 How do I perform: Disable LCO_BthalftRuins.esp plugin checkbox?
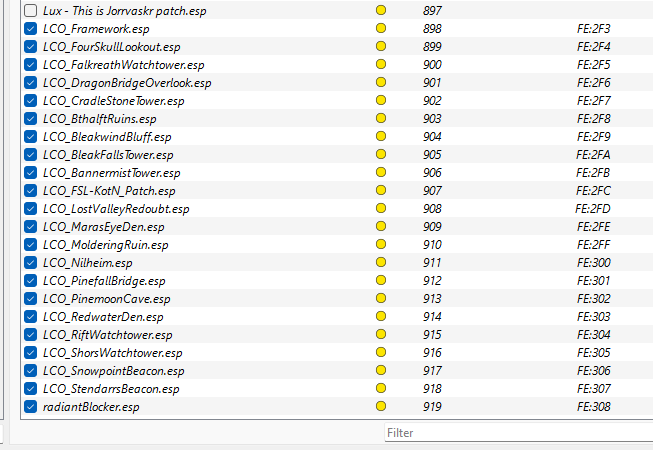point(30,118)
